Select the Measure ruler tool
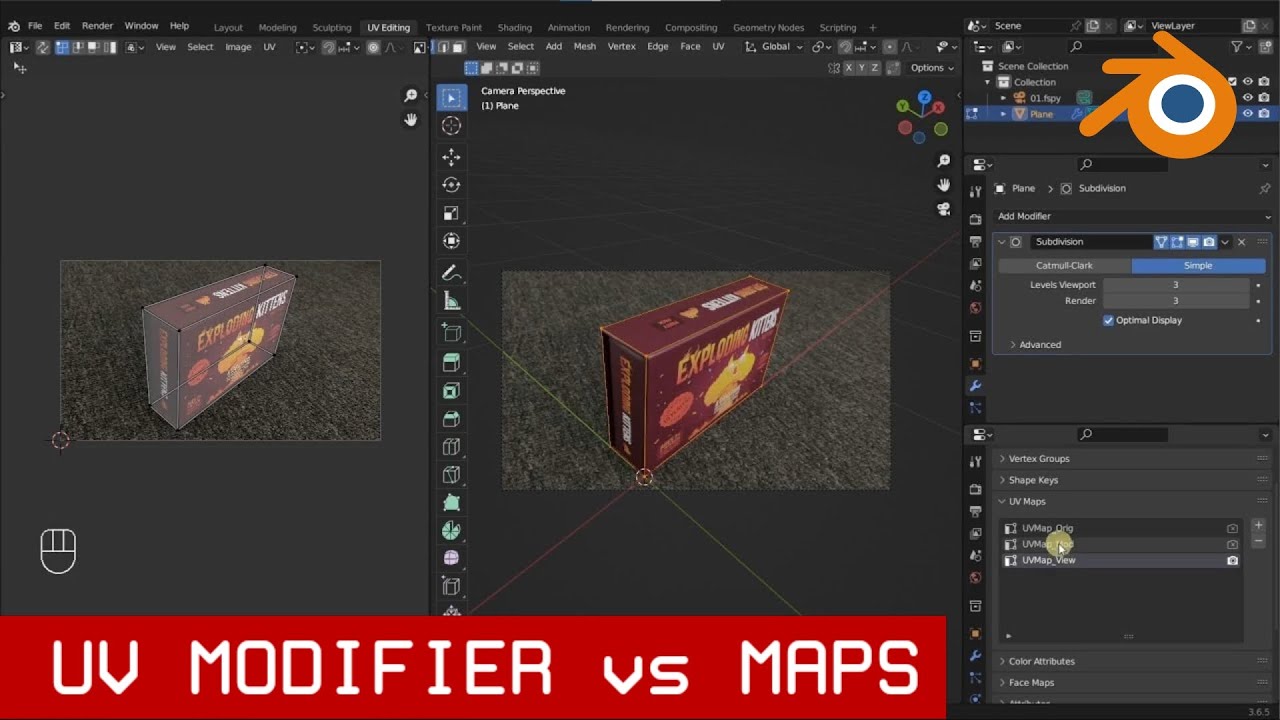 (451, 301)
